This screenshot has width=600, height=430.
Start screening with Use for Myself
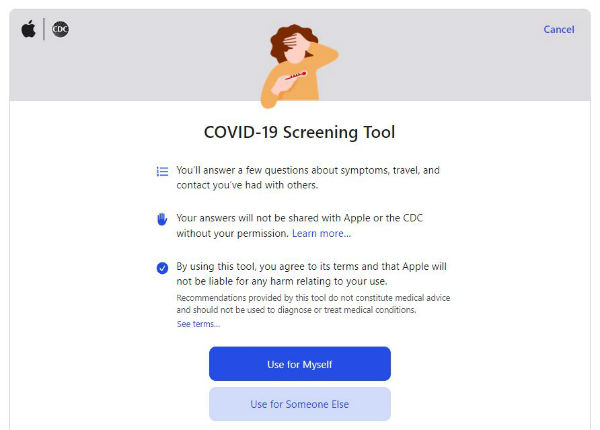(x=300, y=364)
